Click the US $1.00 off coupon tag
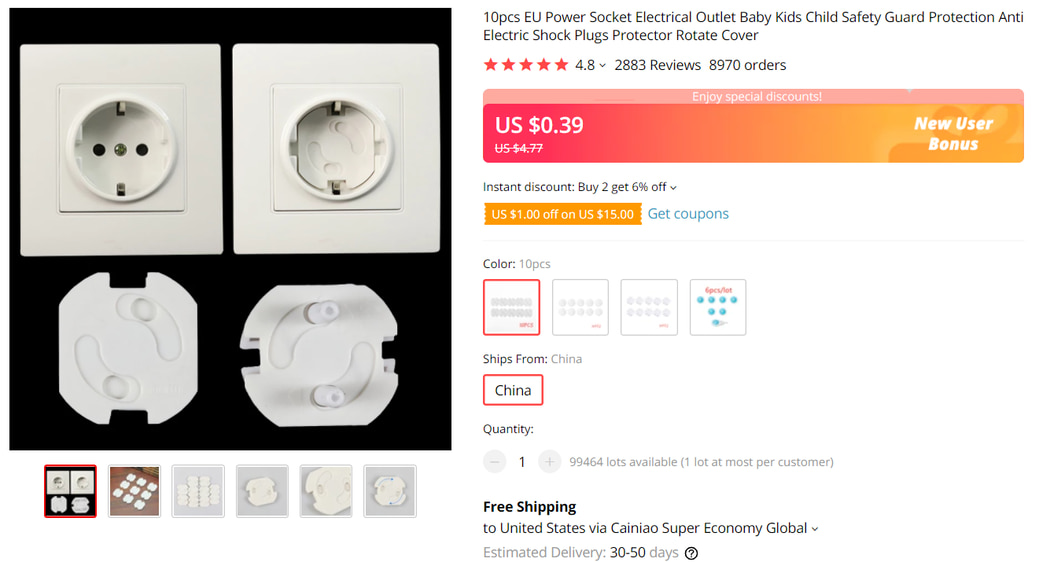The image size is (1050, 562). click(x=562, y=214)
